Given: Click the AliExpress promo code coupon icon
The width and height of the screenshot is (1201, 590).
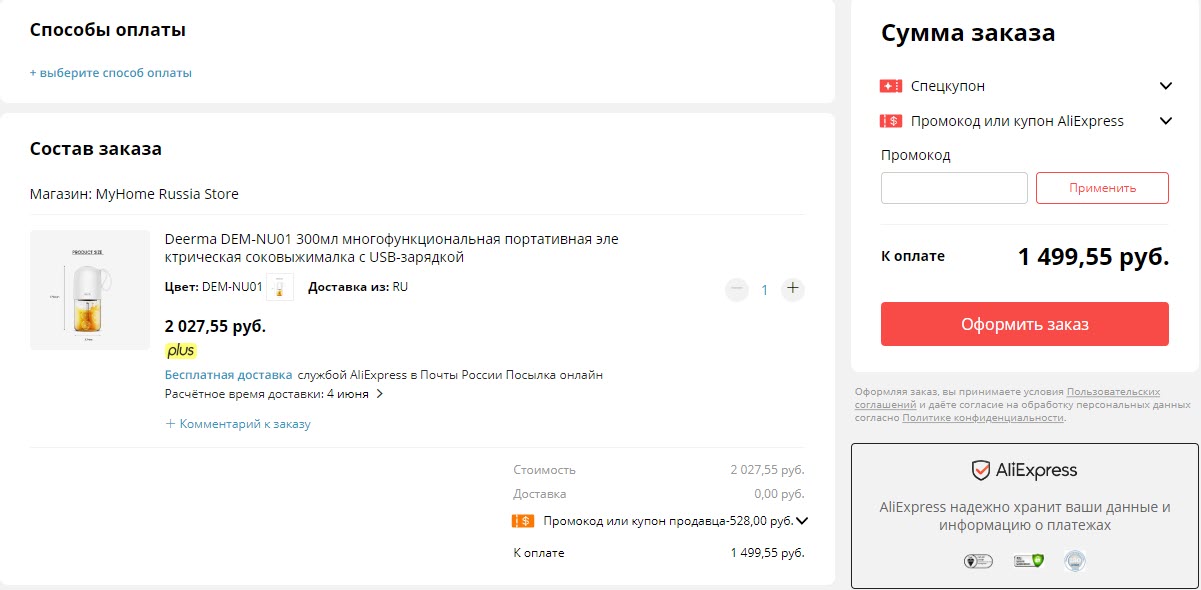Looking at the screenshot, I should coord(891,121).
